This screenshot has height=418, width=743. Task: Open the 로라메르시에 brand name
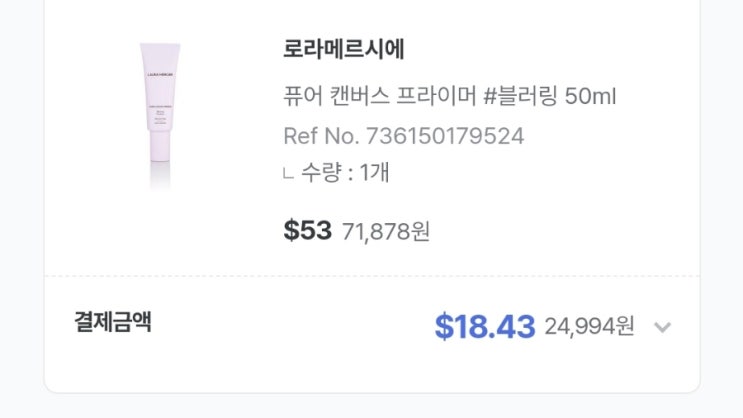[x=343, y=48]
